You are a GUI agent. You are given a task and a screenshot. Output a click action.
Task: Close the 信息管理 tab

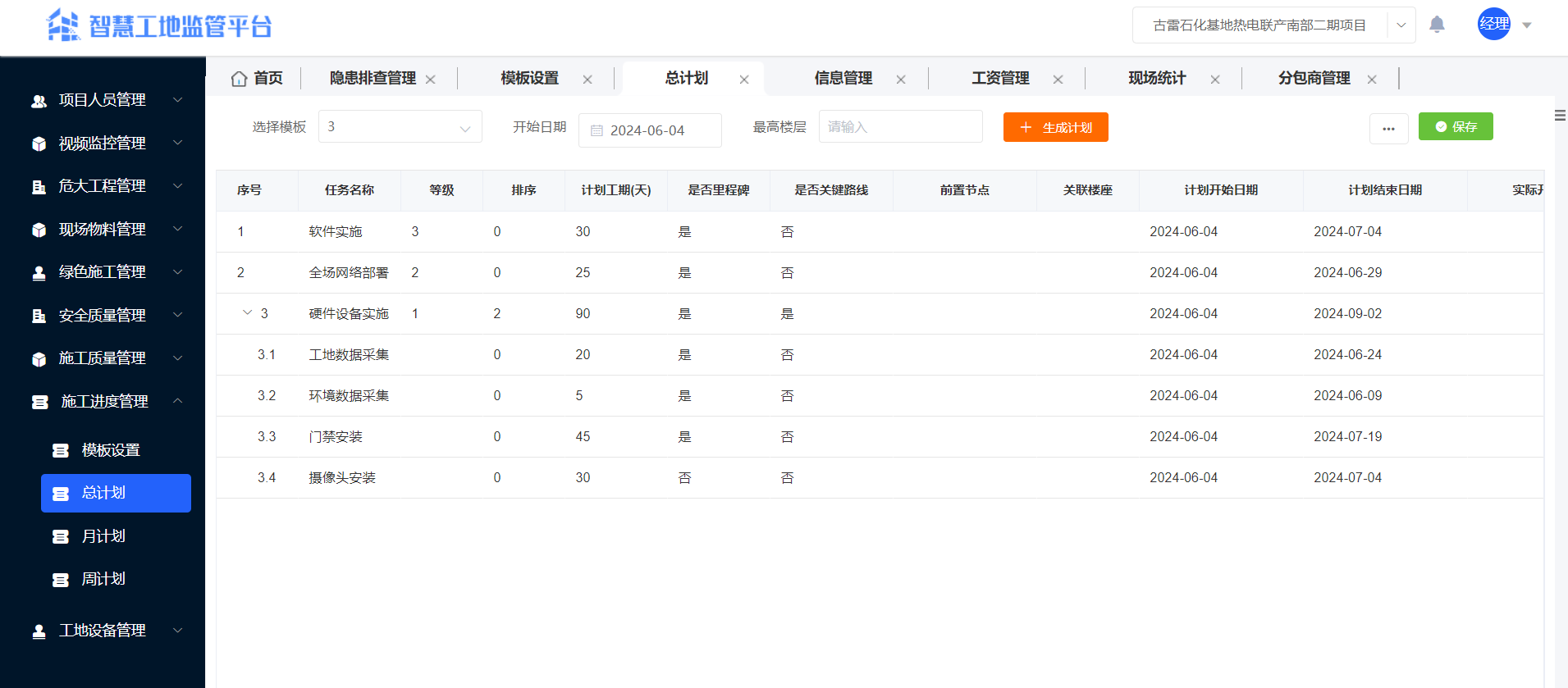pos(901,80)
